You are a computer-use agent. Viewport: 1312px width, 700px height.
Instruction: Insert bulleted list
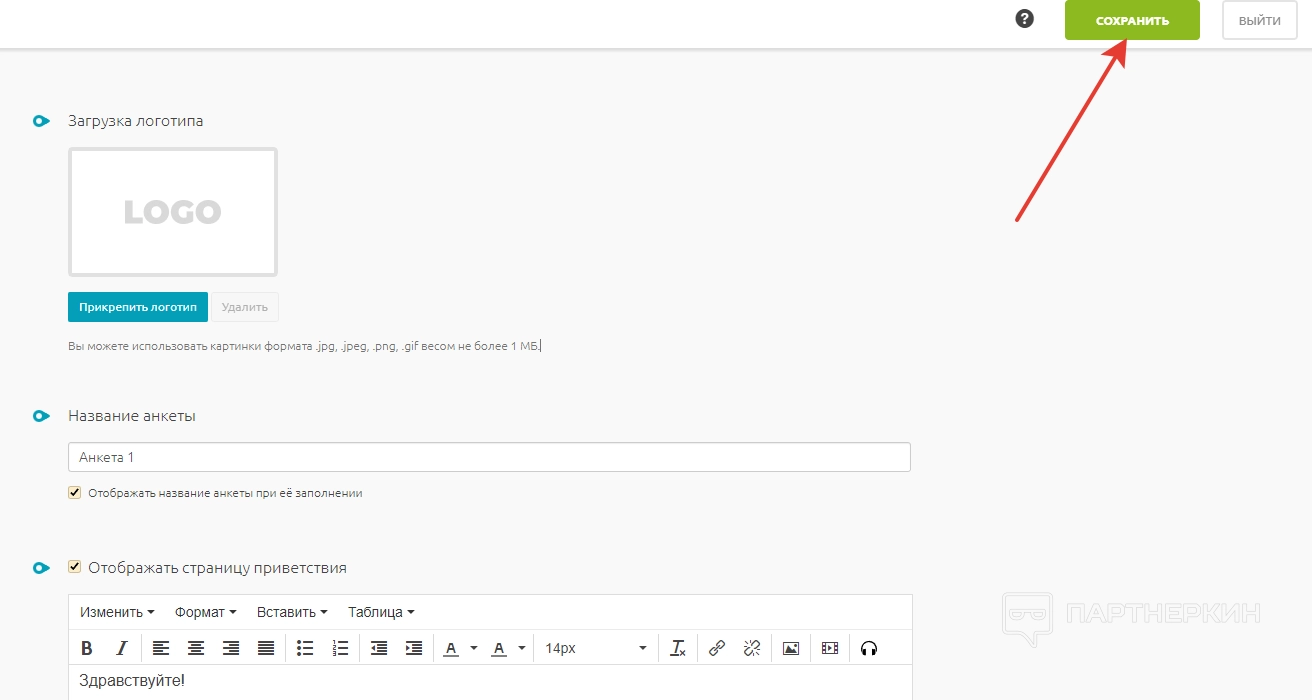[x=306, y=648]
